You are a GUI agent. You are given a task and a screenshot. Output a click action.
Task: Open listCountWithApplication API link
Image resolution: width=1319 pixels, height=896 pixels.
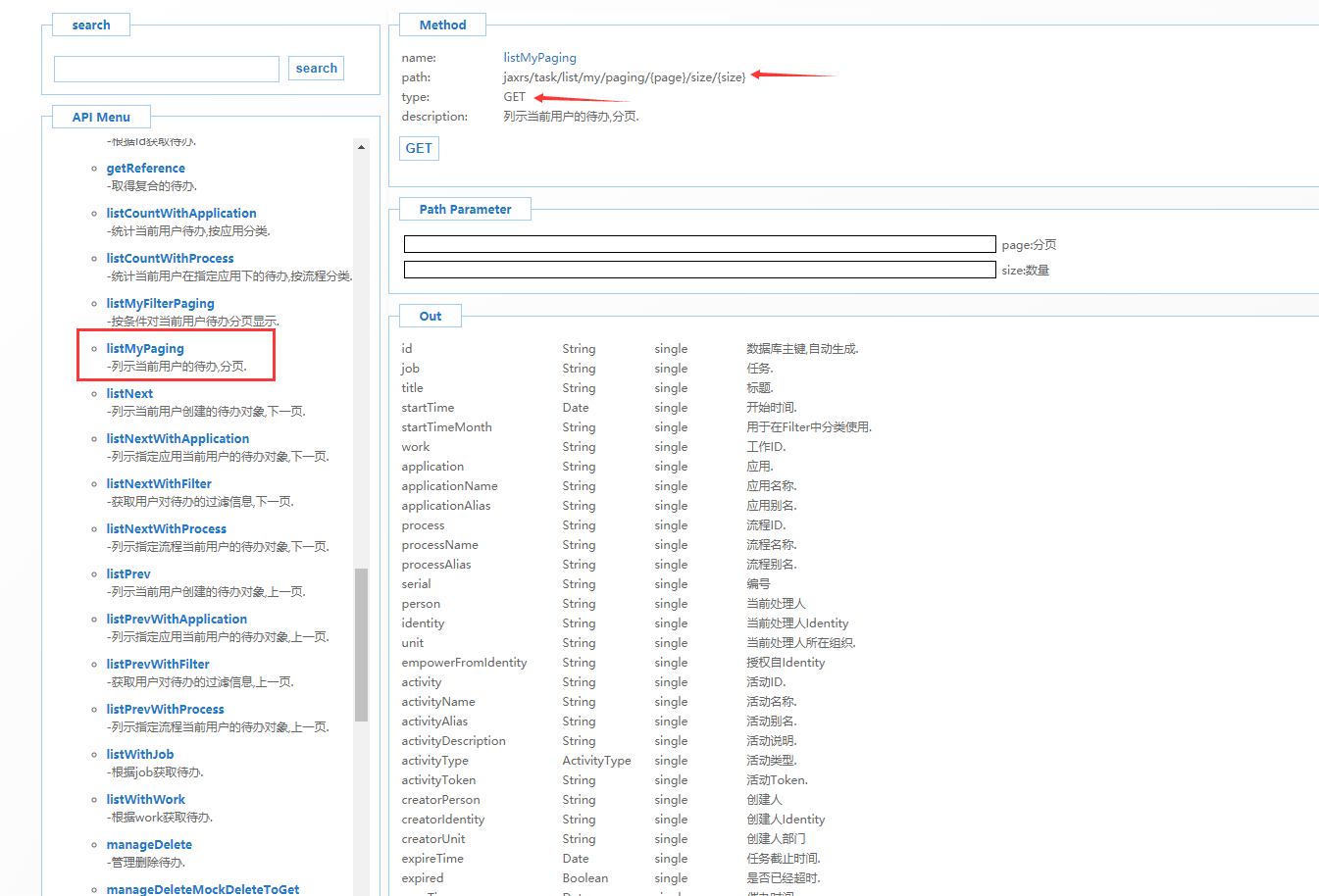click(x=181, y=214)
